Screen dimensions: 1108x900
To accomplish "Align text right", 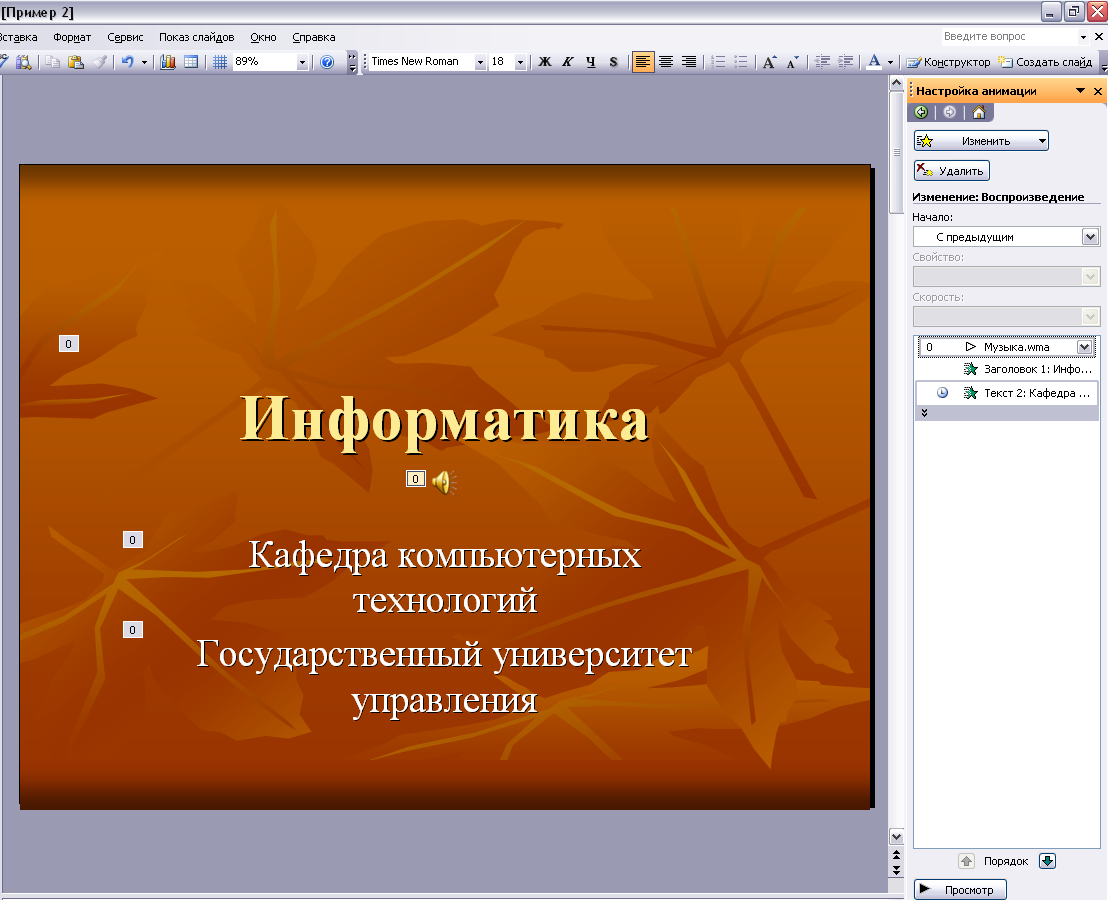I will (x=688, y=62).
